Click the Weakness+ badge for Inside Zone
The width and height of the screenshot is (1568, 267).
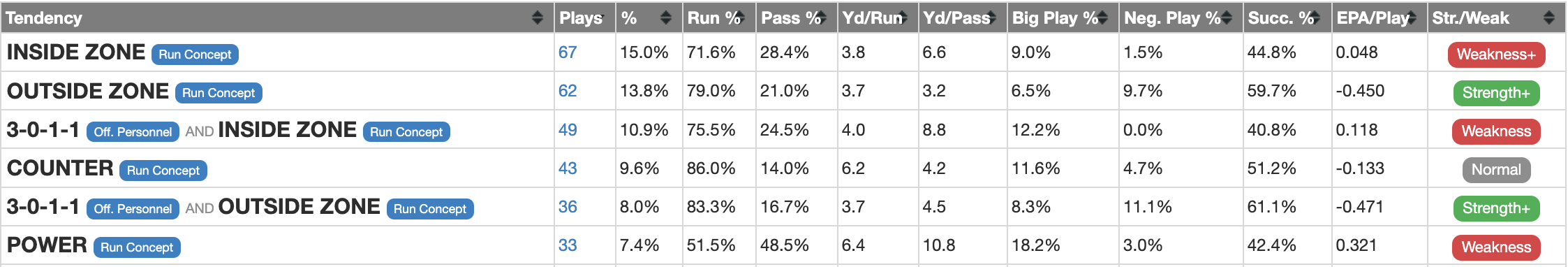point(1496,55)
